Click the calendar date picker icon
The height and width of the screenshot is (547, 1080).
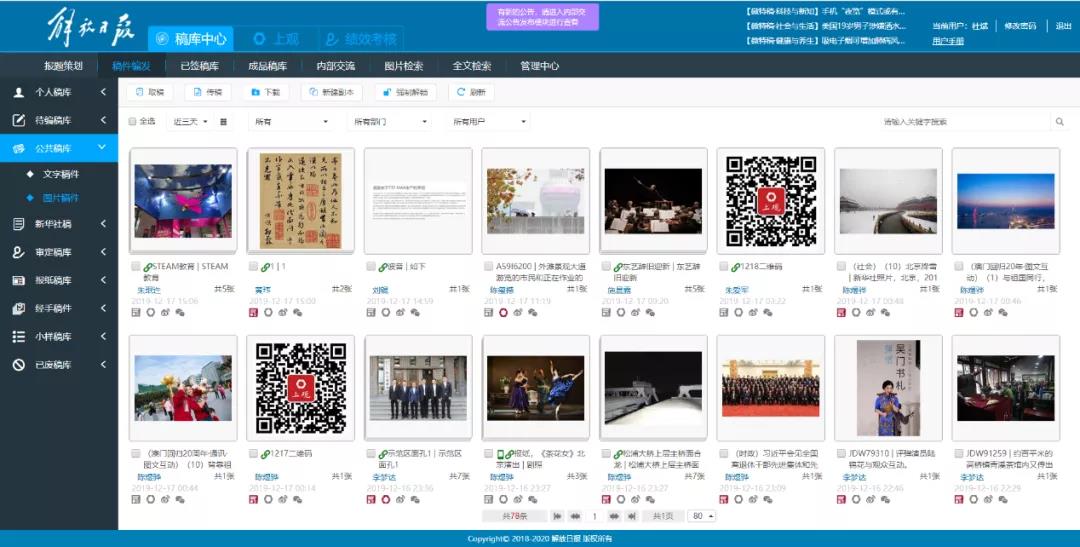tap(223, 122)
